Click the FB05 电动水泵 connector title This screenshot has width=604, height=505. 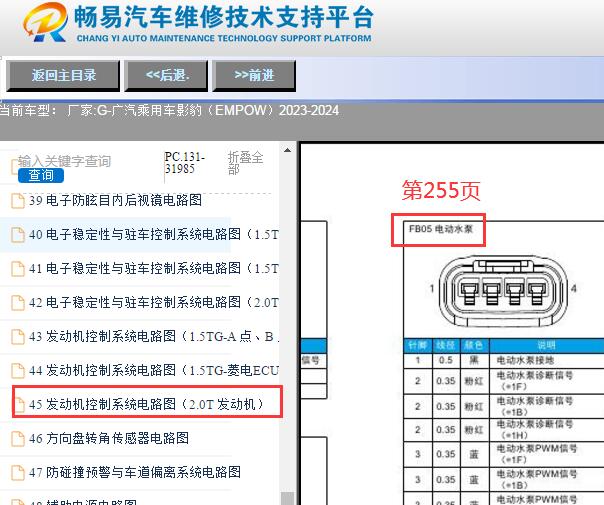(x=440, y=229)
